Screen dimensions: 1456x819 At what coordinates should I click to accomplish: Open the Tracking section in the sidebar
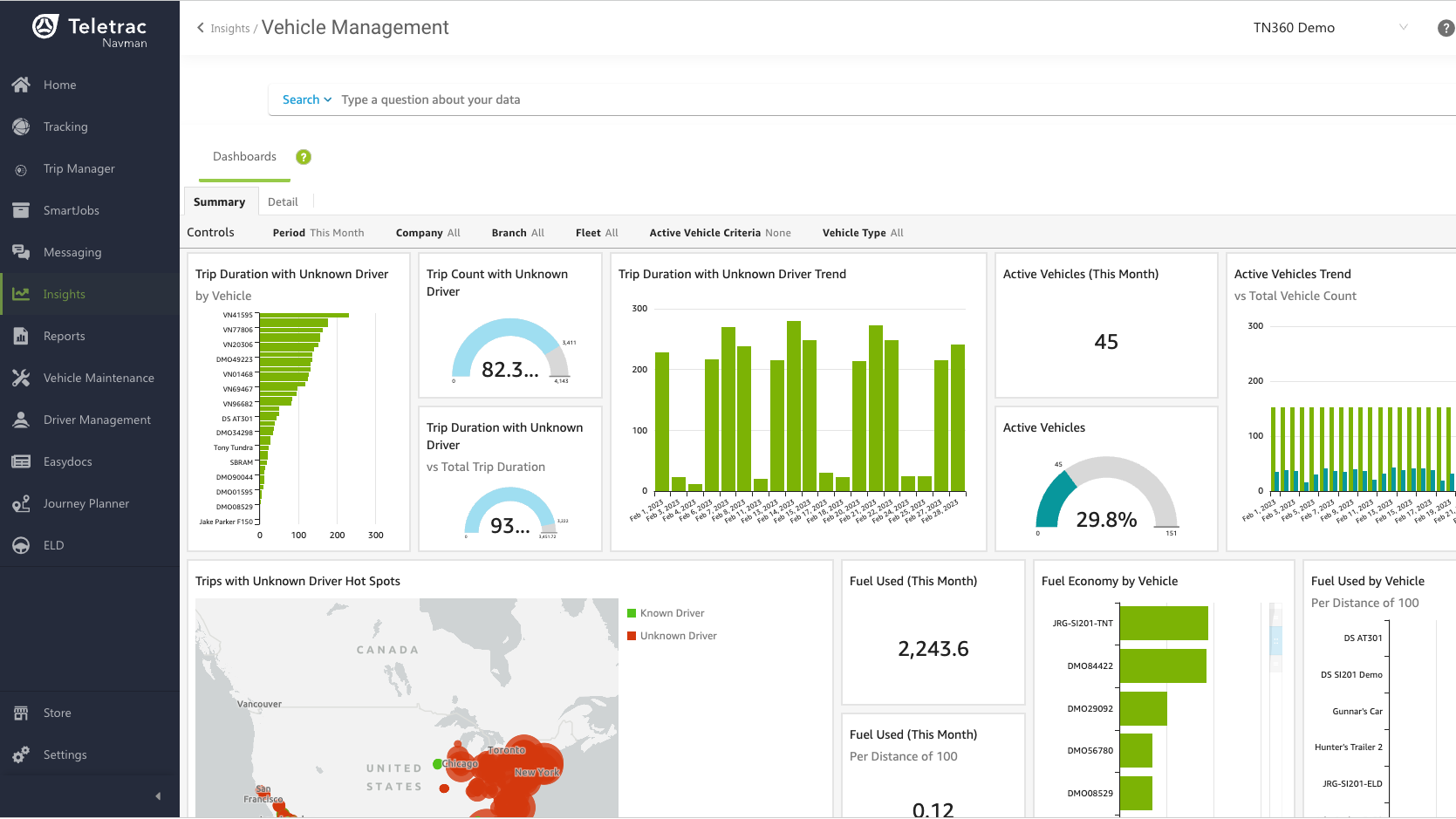click(x=65, y=126)
